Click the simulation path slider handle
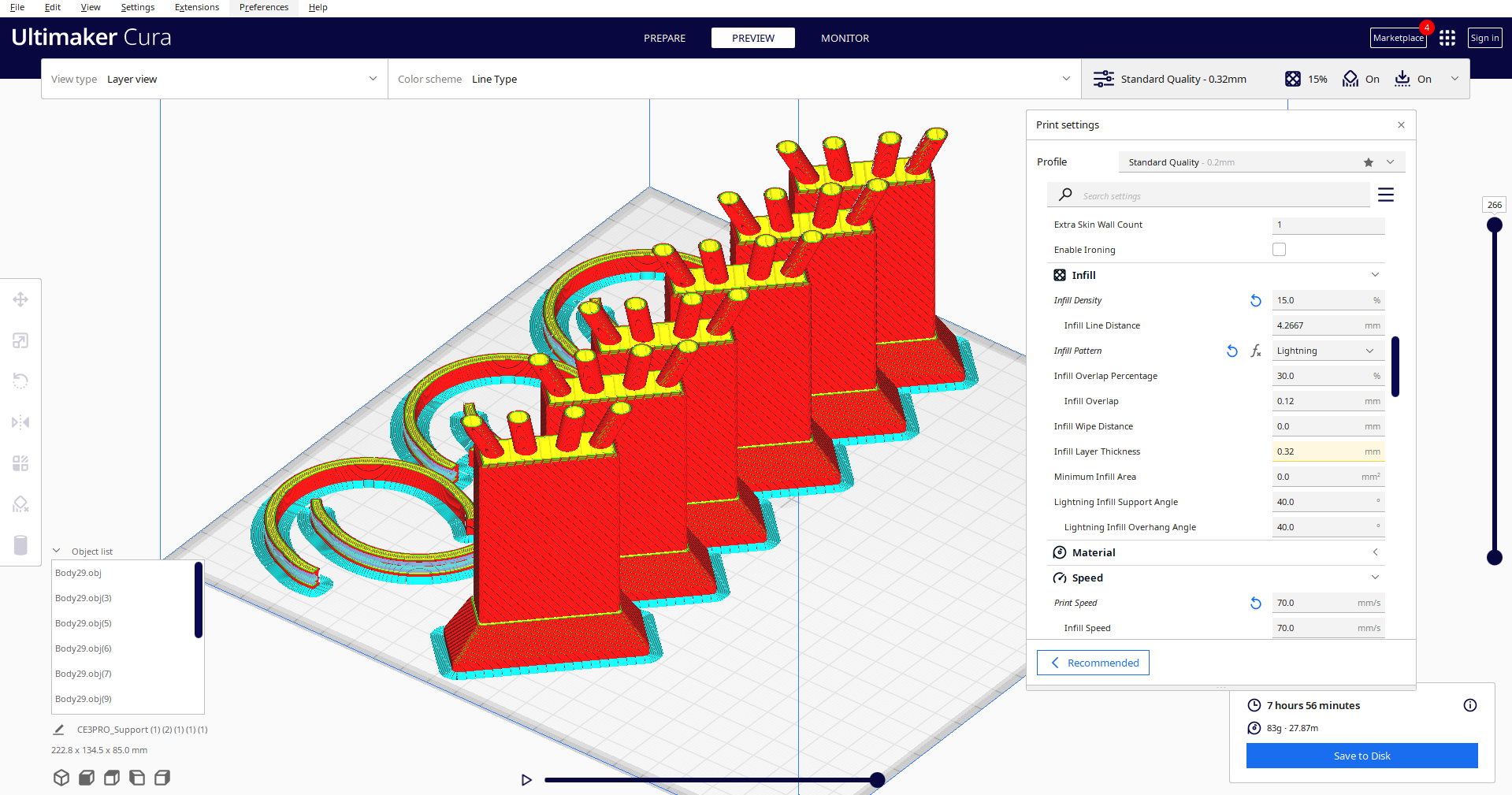Image resolution: width=1512 pixels, height=795 pixels. tap(877, 780)
